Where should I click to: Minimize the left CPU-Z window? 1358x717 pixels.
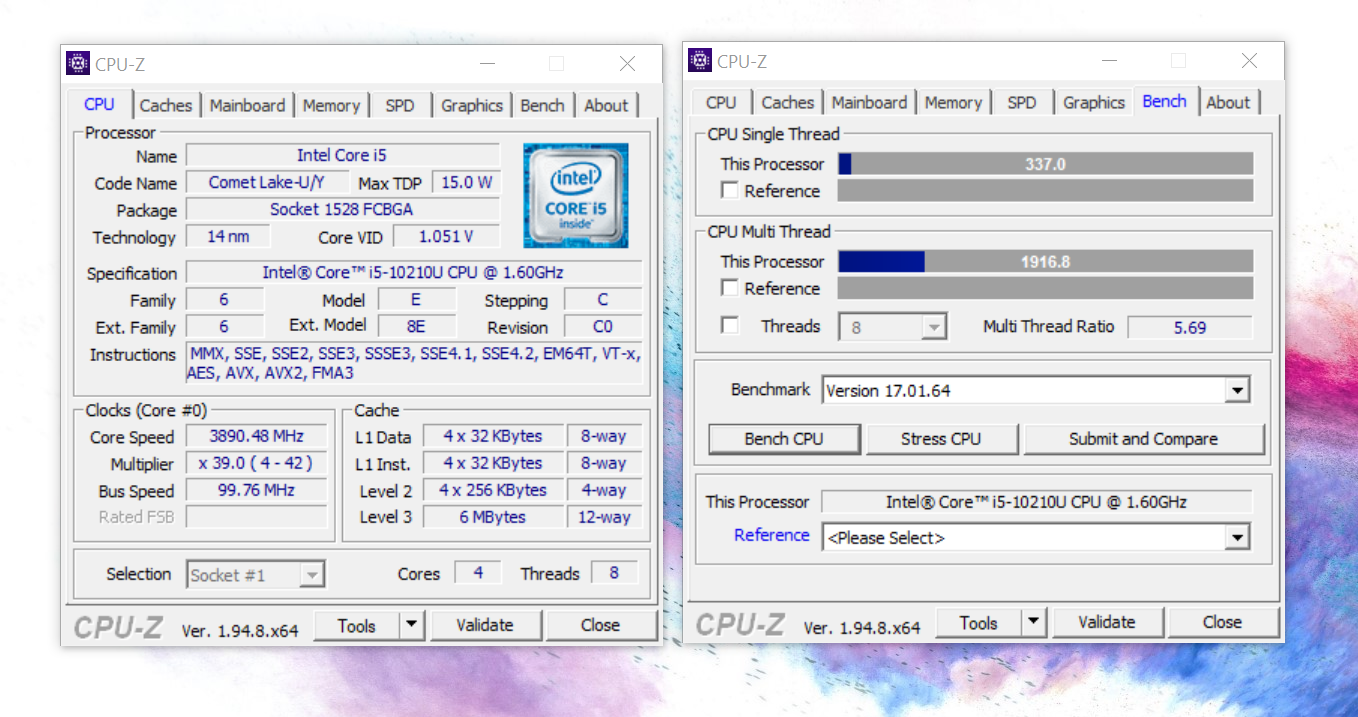point(487,64)
